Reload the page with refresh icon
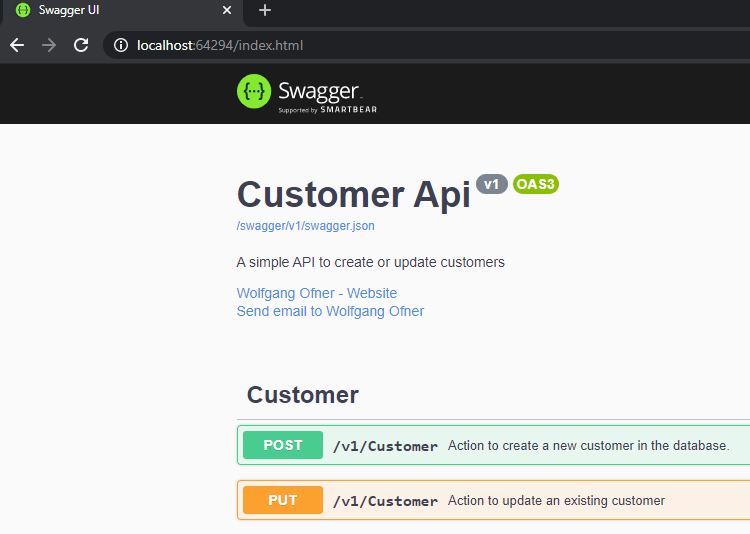The width and height of the screenshot is (750, 534). [81, 45]
